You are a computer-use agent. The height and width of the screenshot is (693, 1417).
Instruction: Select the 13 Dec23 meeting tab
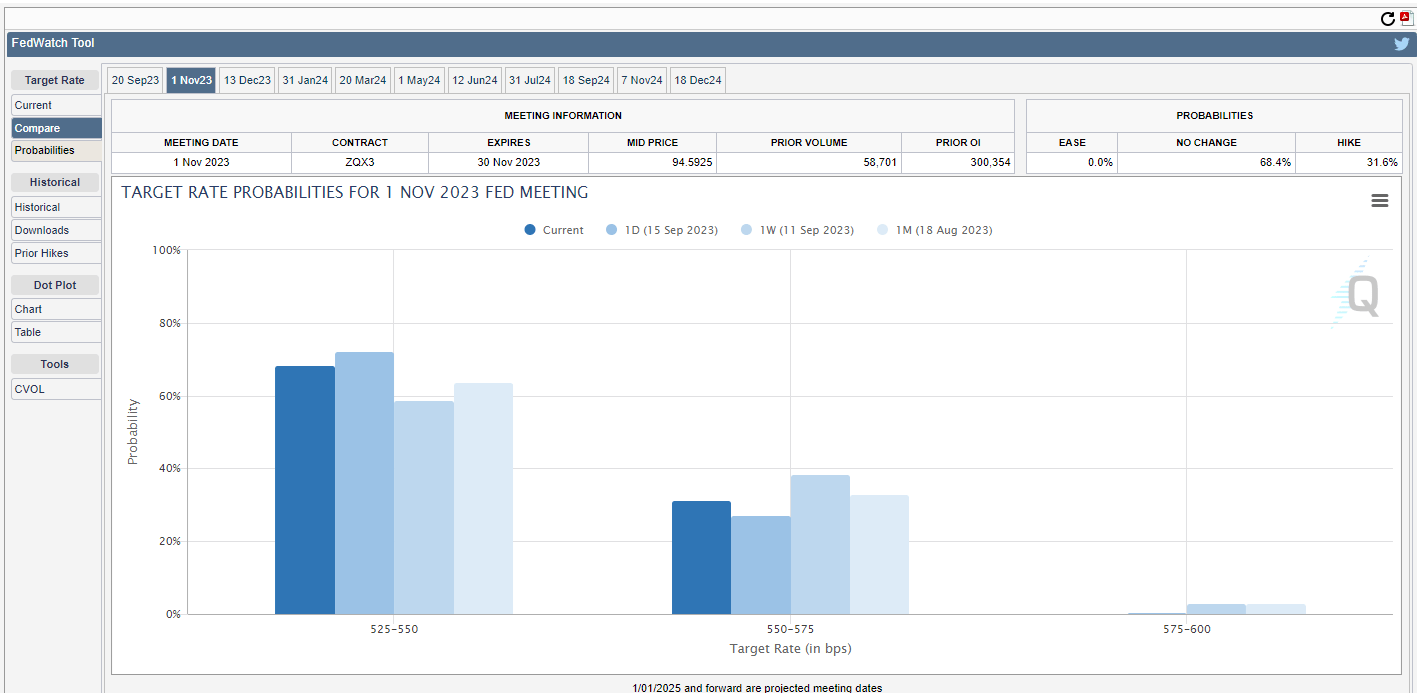click(246, 81)
